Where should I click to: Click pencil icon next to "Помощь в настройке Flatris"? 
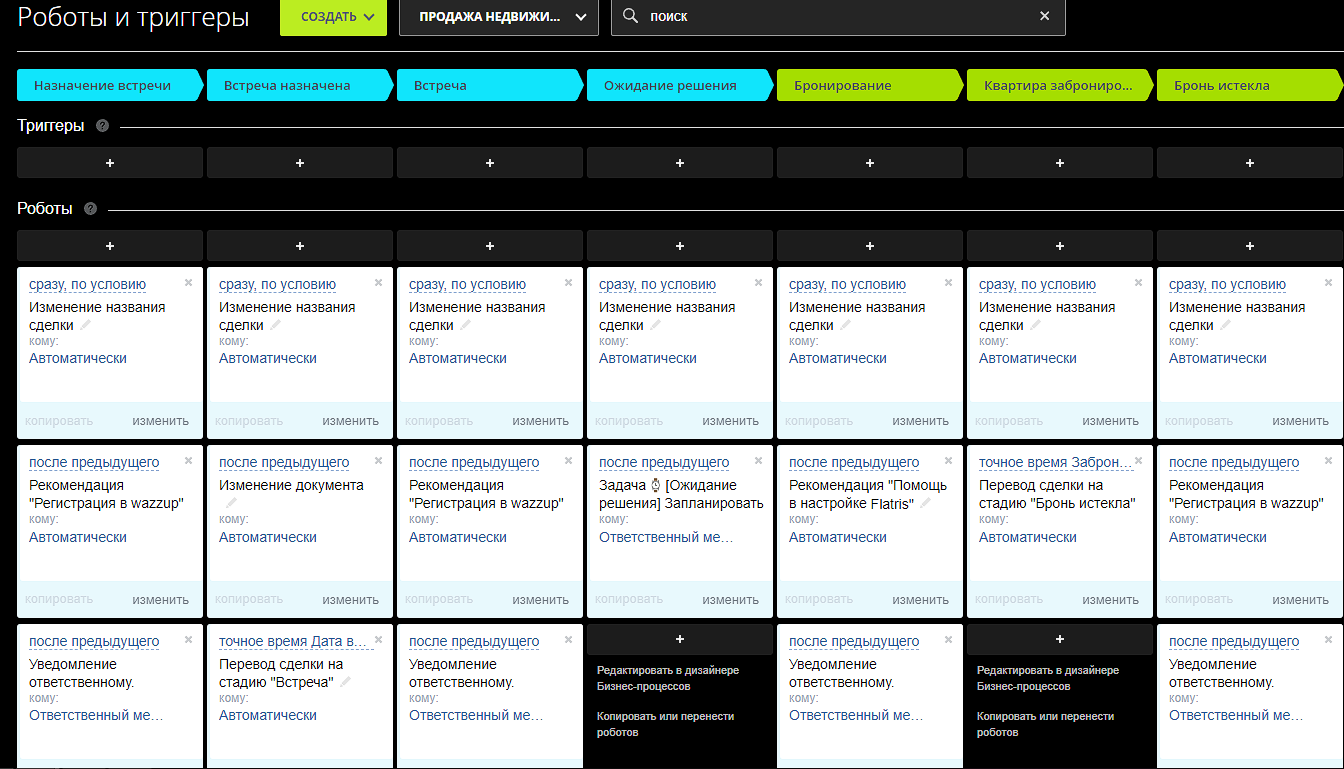(x=925, y=504)
